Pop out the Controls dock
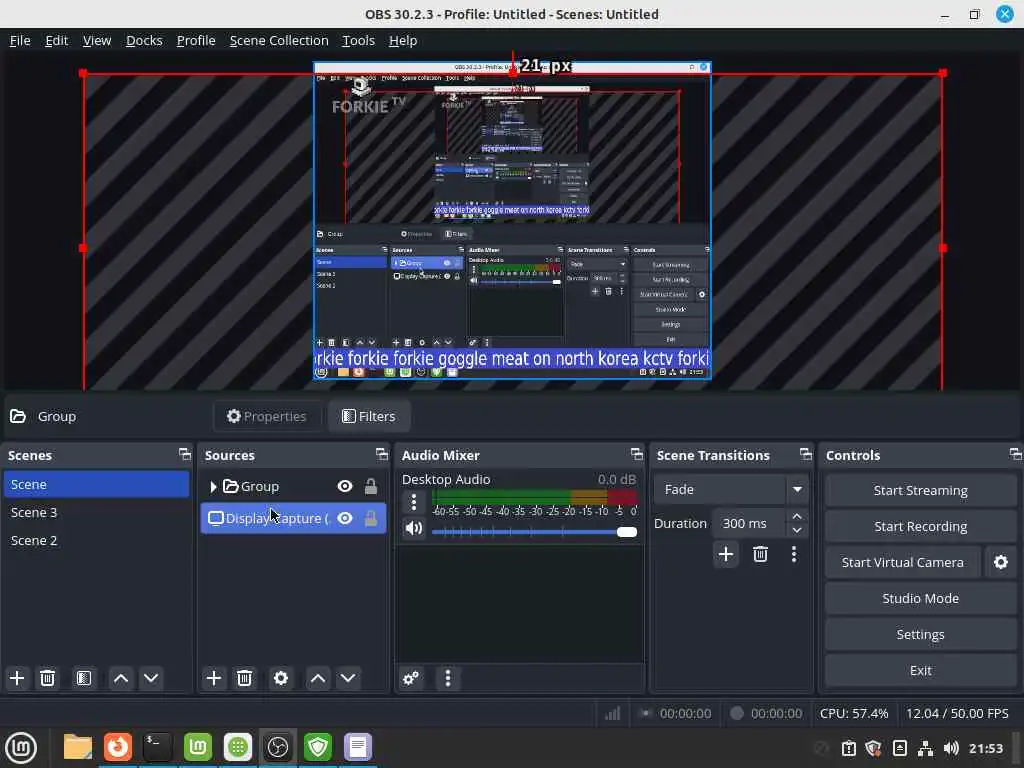The height and width of the screenshot is (768, 1024). [x=1015, y=454]
